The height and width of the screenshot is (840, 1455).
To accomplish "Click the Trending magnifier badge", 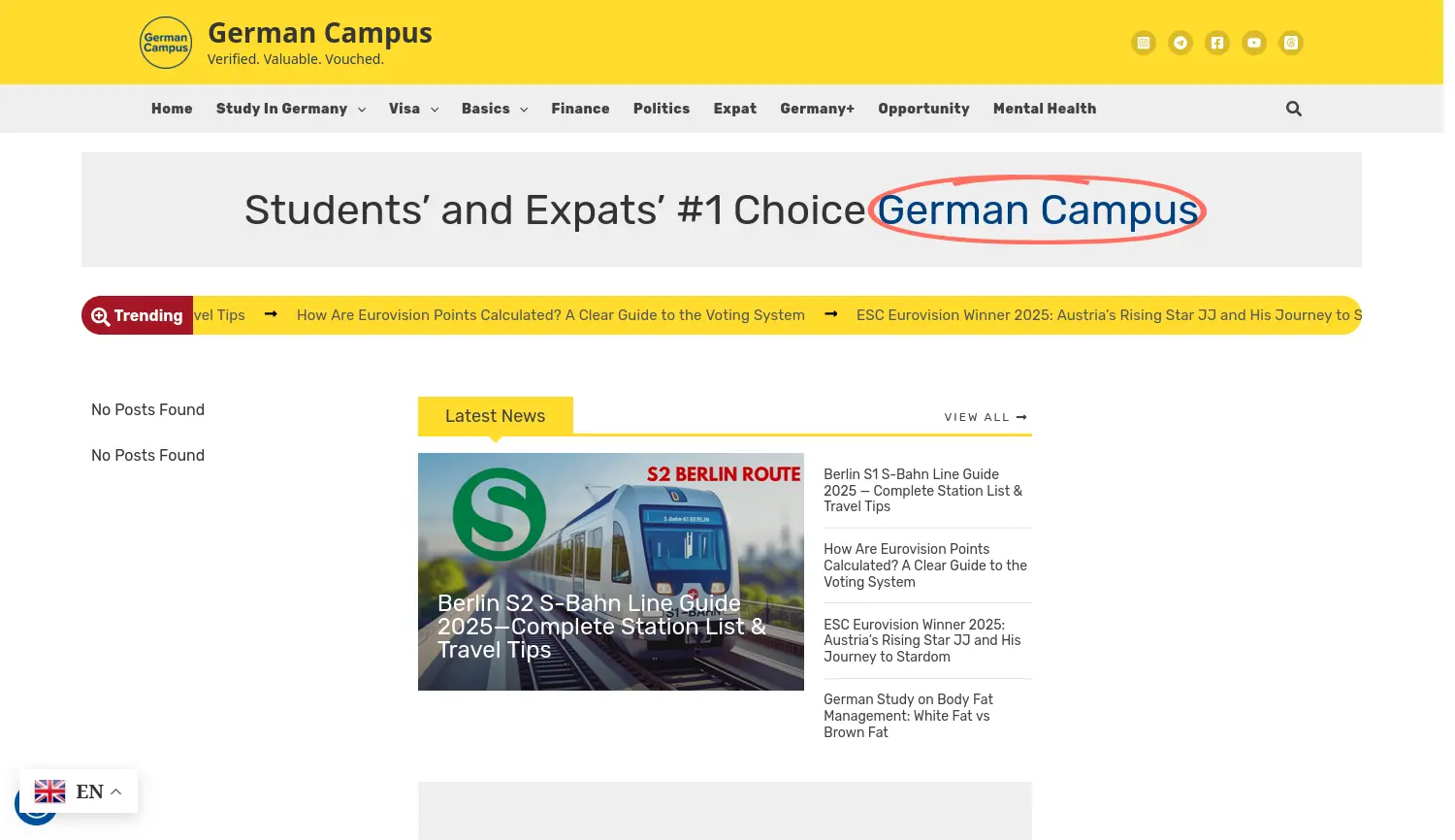I will [x=101, y=315].
